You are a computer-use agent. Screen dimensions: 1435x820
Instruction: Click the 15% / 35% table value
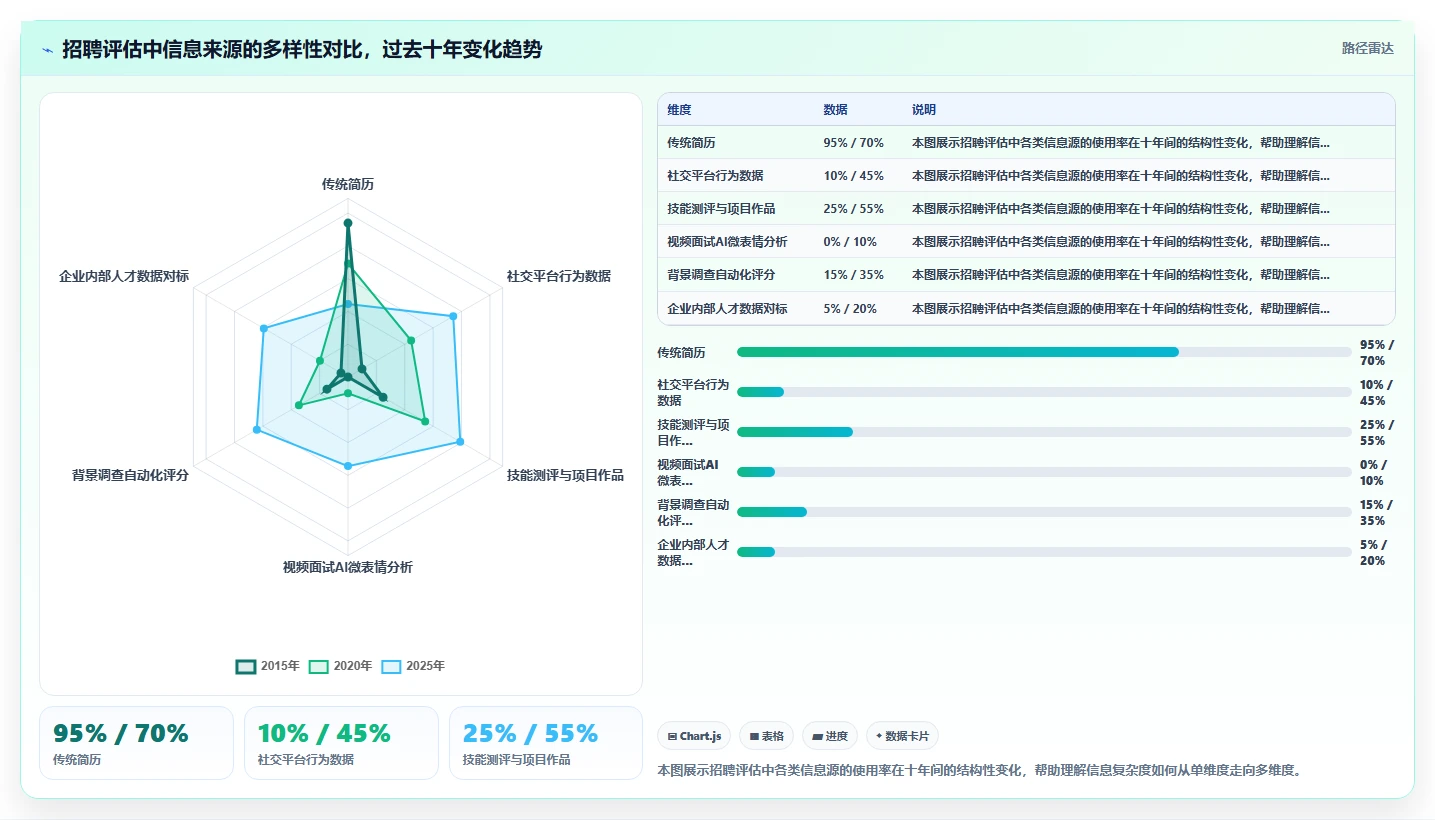click(x=853, y=275)
